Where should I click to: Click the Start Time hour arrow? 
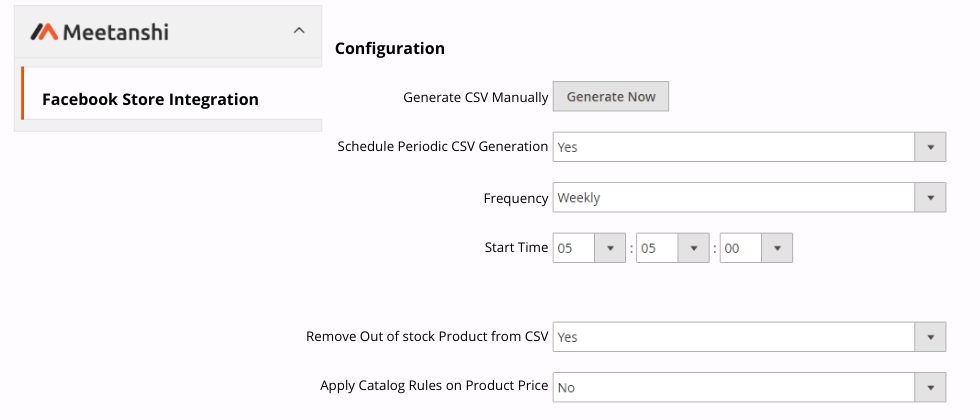tap(610, 248)
